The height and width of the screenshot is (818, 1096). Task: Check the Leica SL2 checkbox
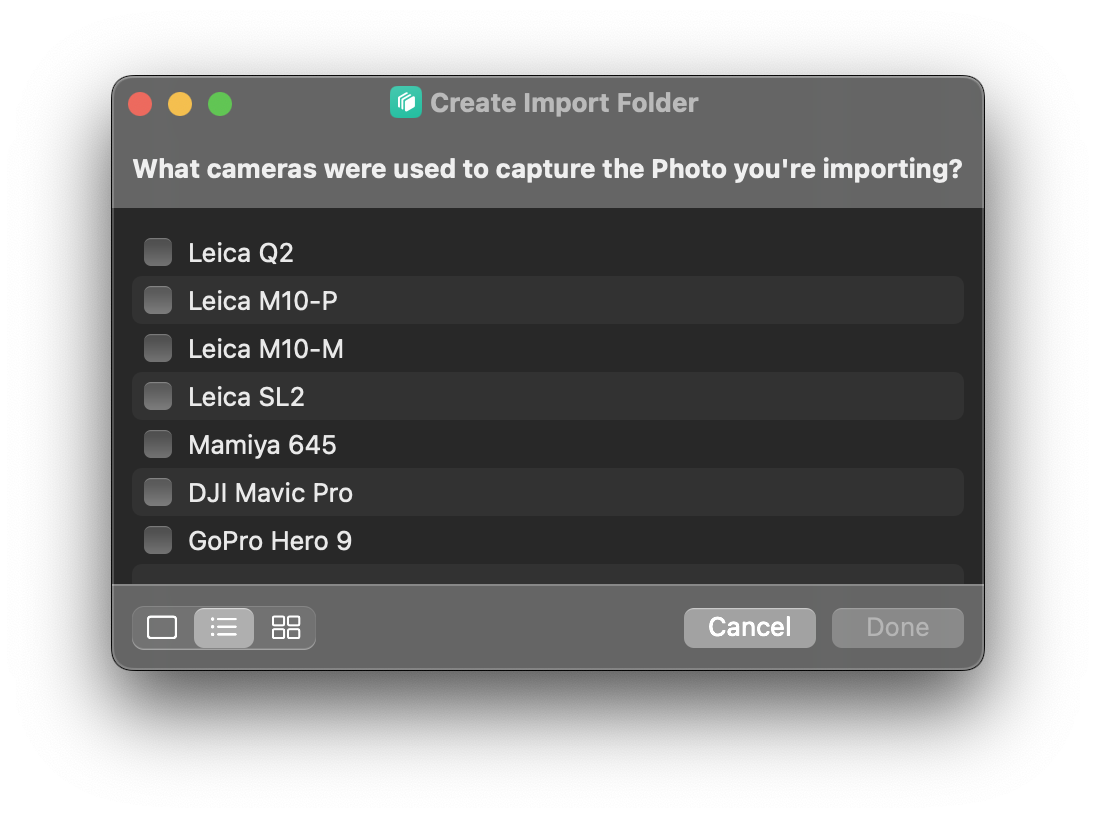tap(157, 396)
